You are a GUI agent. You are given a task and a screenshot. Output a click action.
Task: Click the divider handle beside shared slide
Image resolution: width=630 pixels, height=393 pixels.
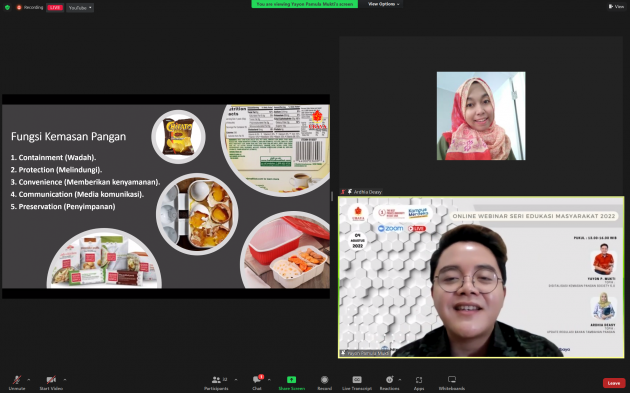[x=332, y=196]
